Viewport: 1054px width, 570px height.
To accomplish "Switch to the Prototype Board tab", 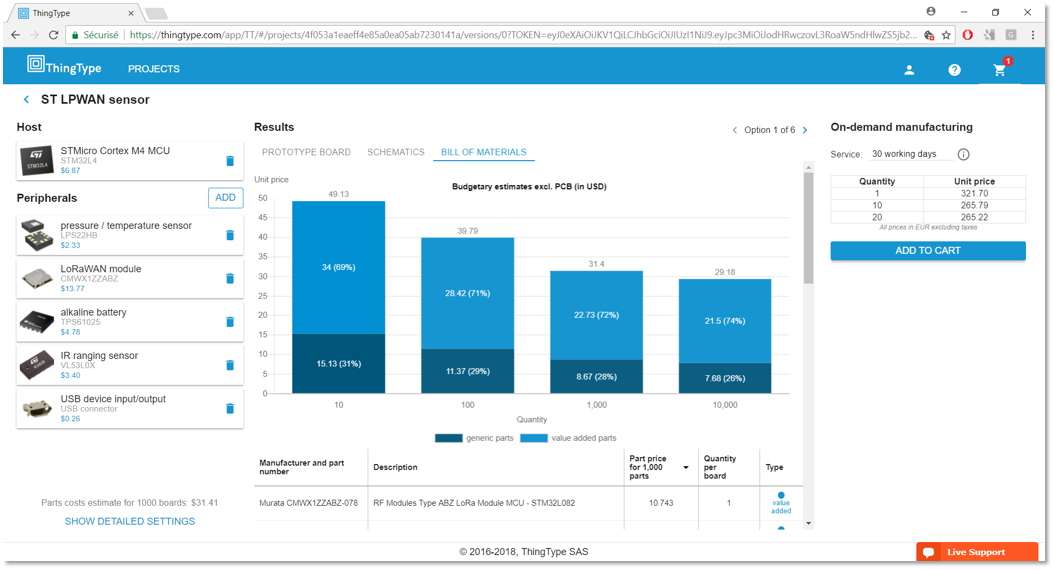I will point(306,152).
